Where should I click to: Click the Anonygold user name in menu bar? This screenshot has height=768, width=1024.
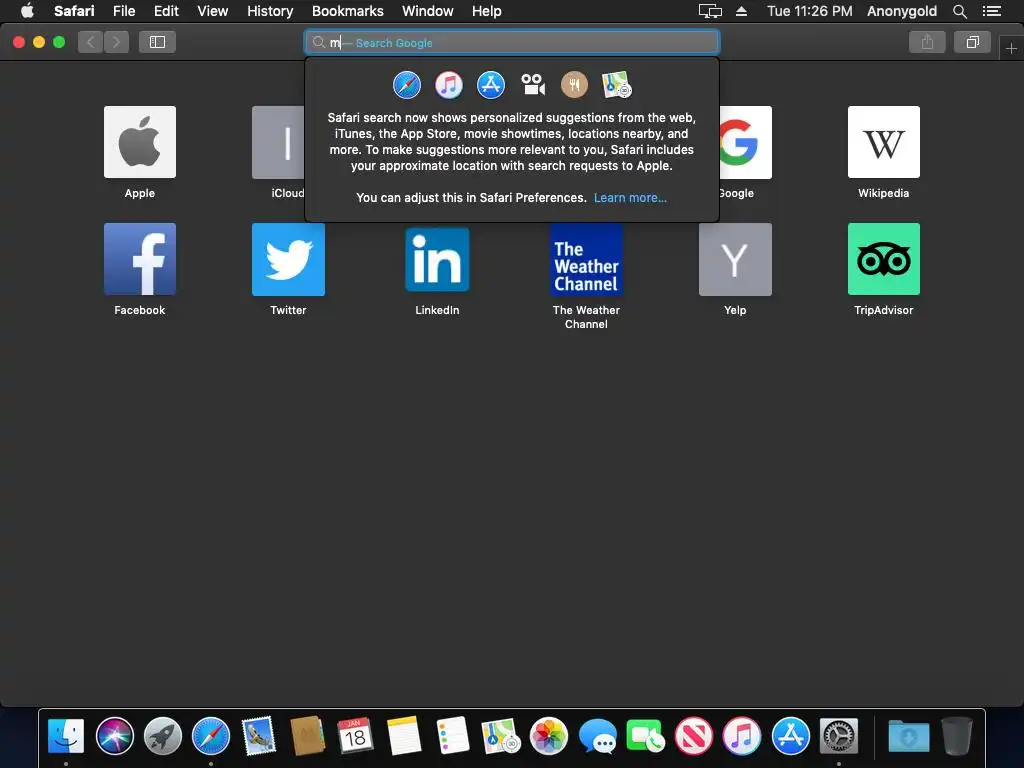(x=901, y=11)
